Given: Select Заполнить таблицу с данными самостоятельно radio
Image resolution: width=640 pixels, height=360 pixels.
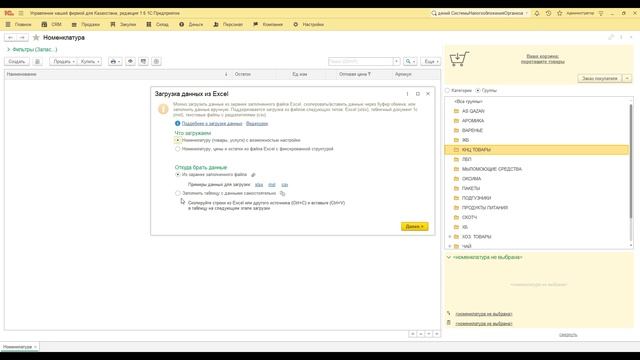Looking at the screenshot, I should 178,193.
